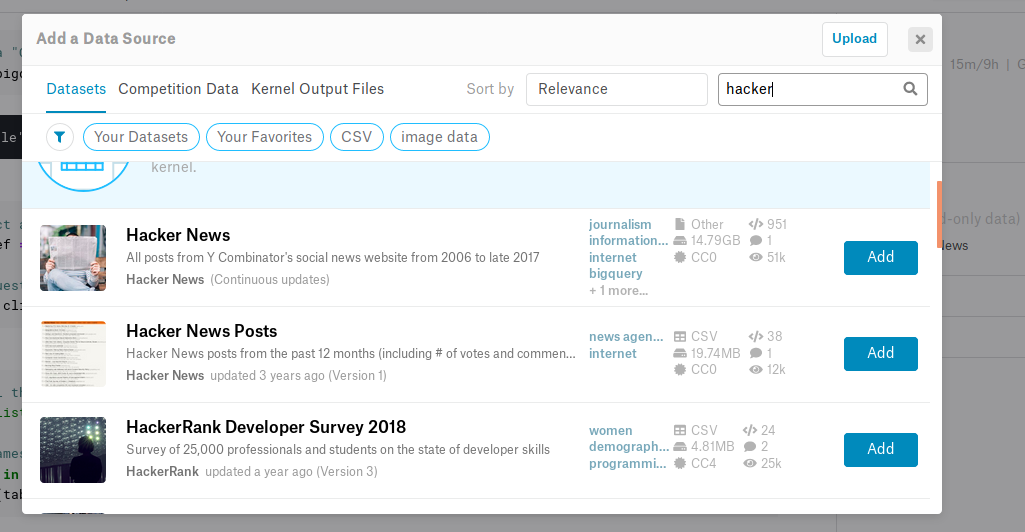Add the HackerRank Developer Survey 2018 dataset
The height and width of the screenshot is (532, 1025).
[x=881, y=450]
